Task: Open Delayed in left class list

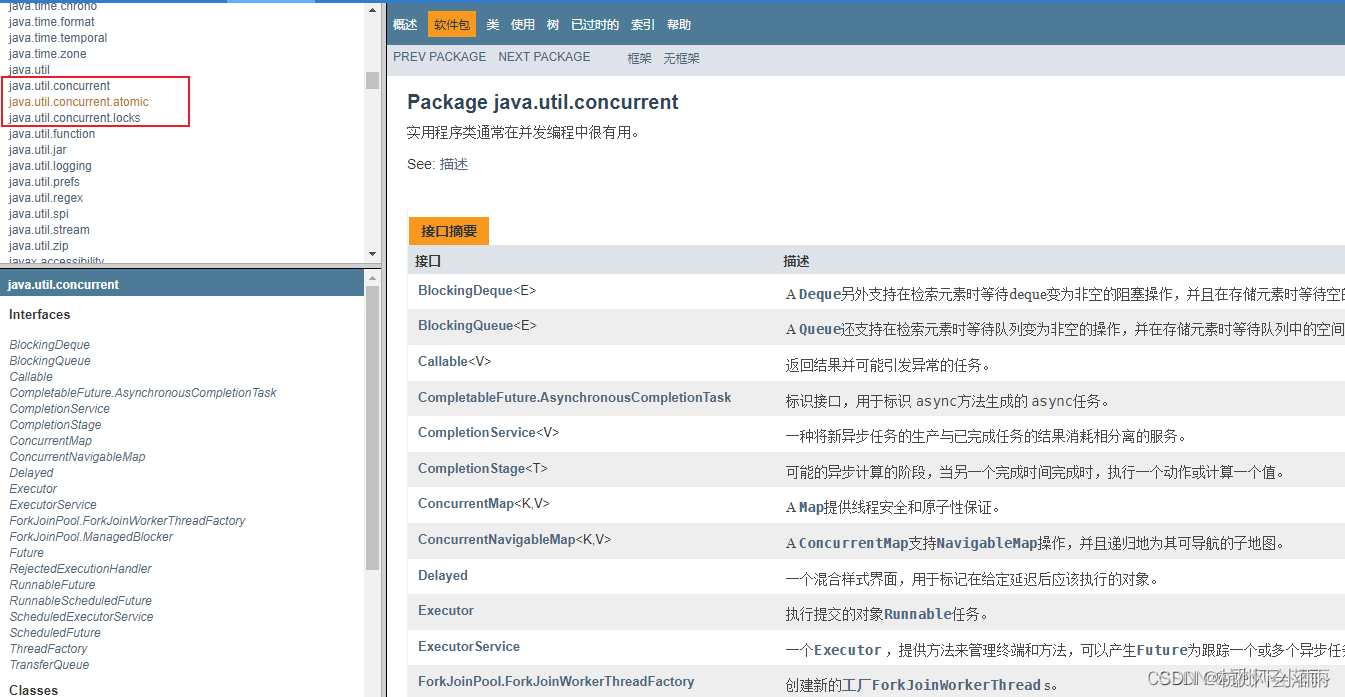Action: (31, 473)
